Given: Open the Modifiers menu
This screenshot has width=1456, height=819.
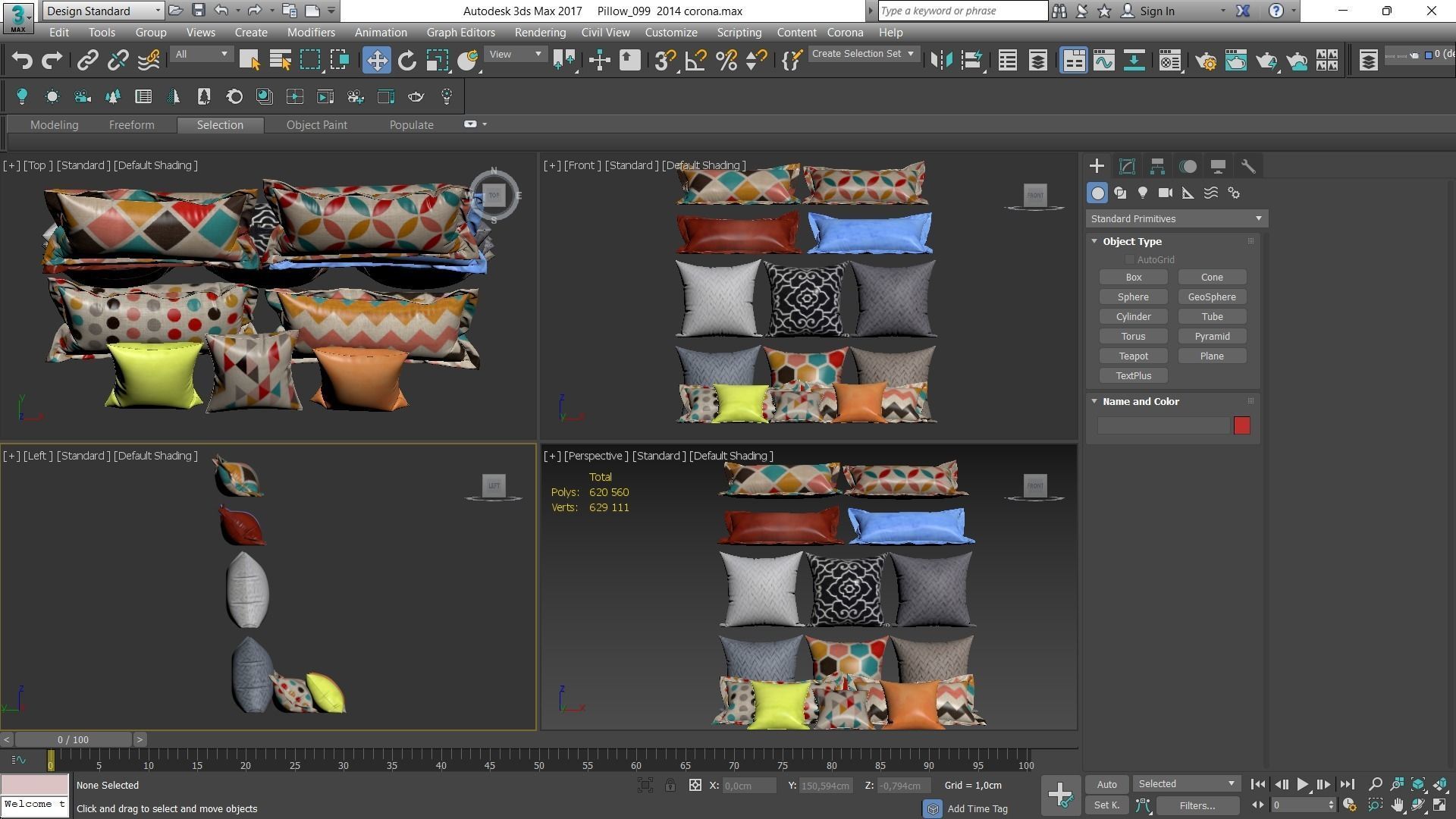Looking at the screenshot, I should (311, 33).
